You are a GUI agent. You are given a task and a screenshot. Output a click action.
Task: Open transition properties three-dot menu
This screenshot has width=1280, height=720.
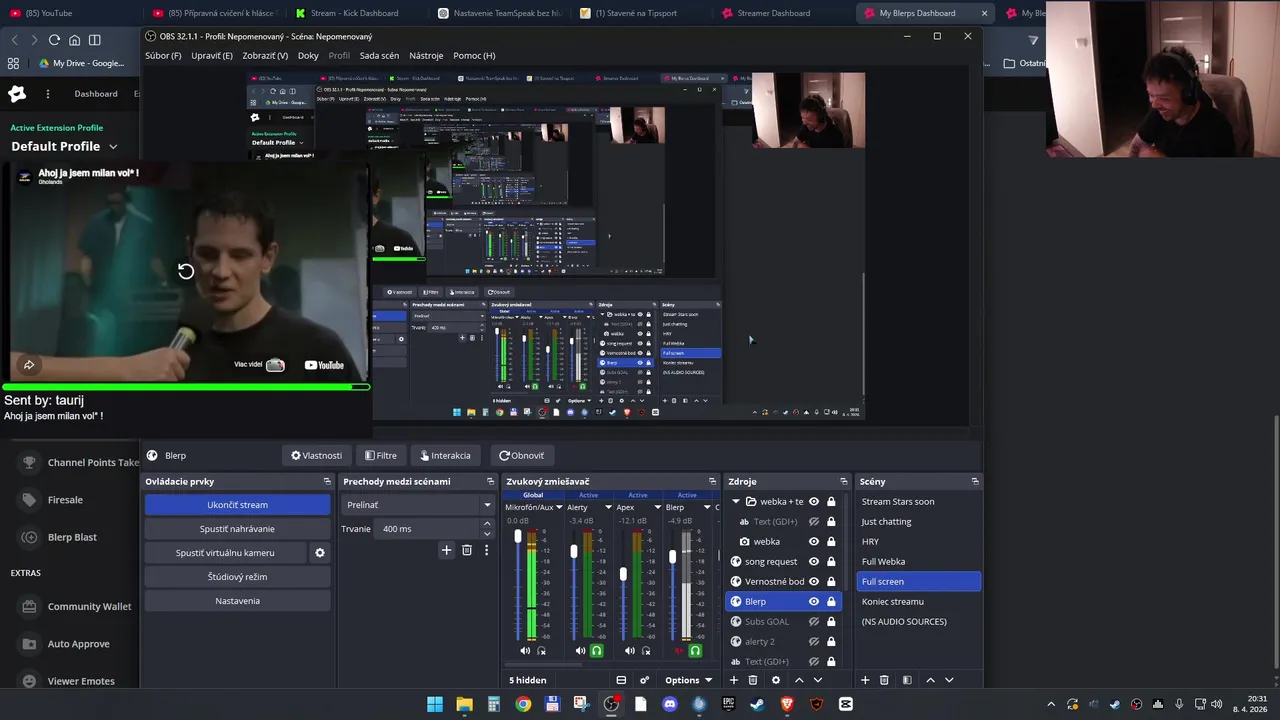coord(486,550)
